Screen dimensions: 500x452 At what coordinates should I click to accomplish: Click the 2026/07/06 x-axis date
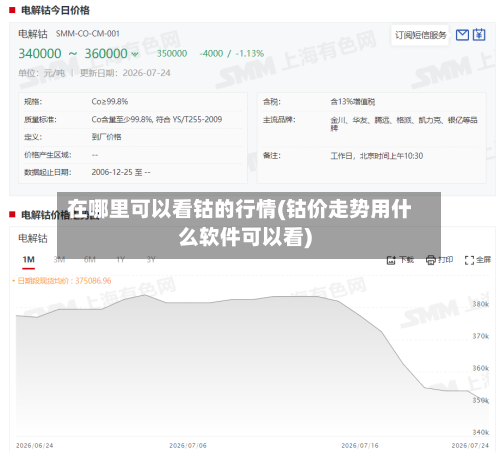188,445
